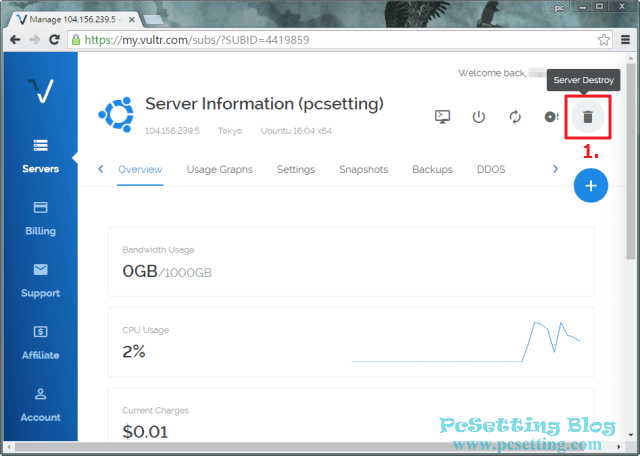Click the URL address bar
Image resolution: width=640 pixels, height=456 pixels.
click(x=340, y=40)
